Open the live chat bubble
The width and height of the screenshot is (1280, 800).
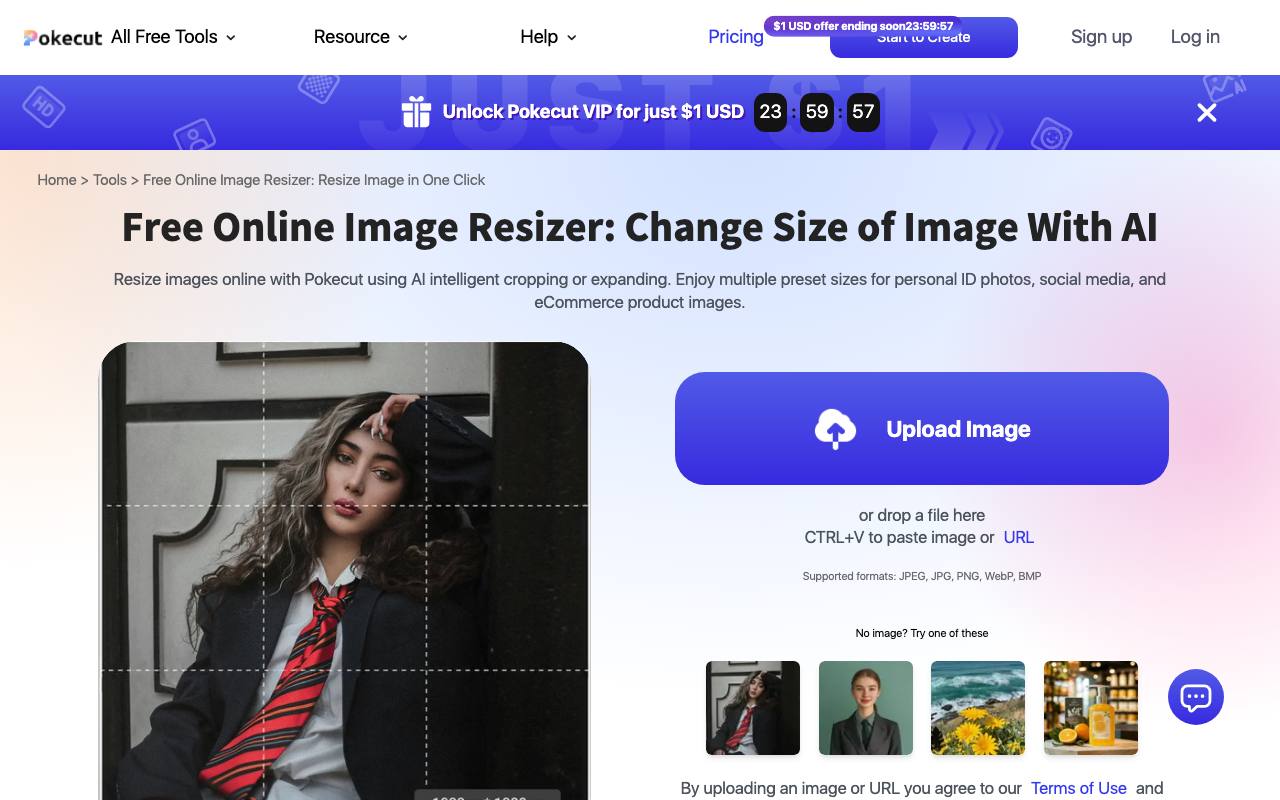[x=1196, y=697]
